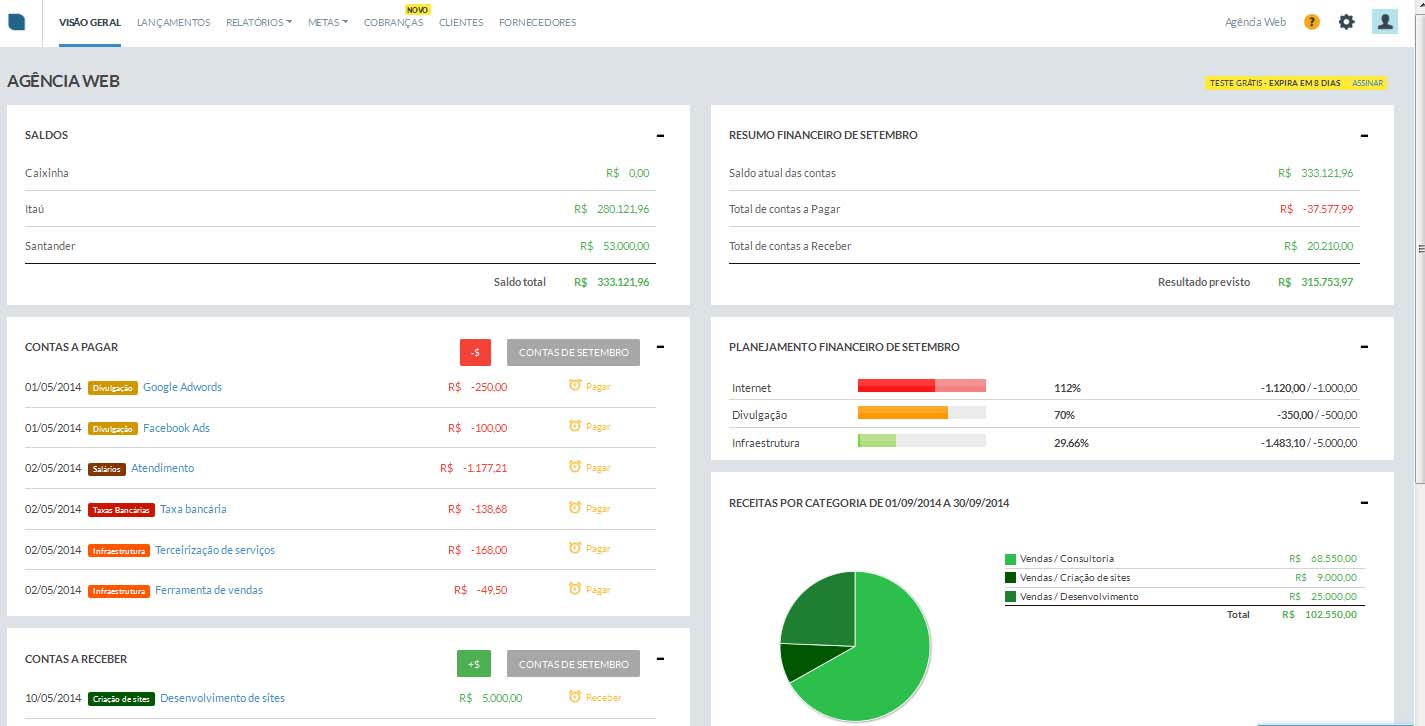The height and width of the screenshot is (726, 1425).
Task: Open the Fornecedores menu
Action: coord(537,22)
